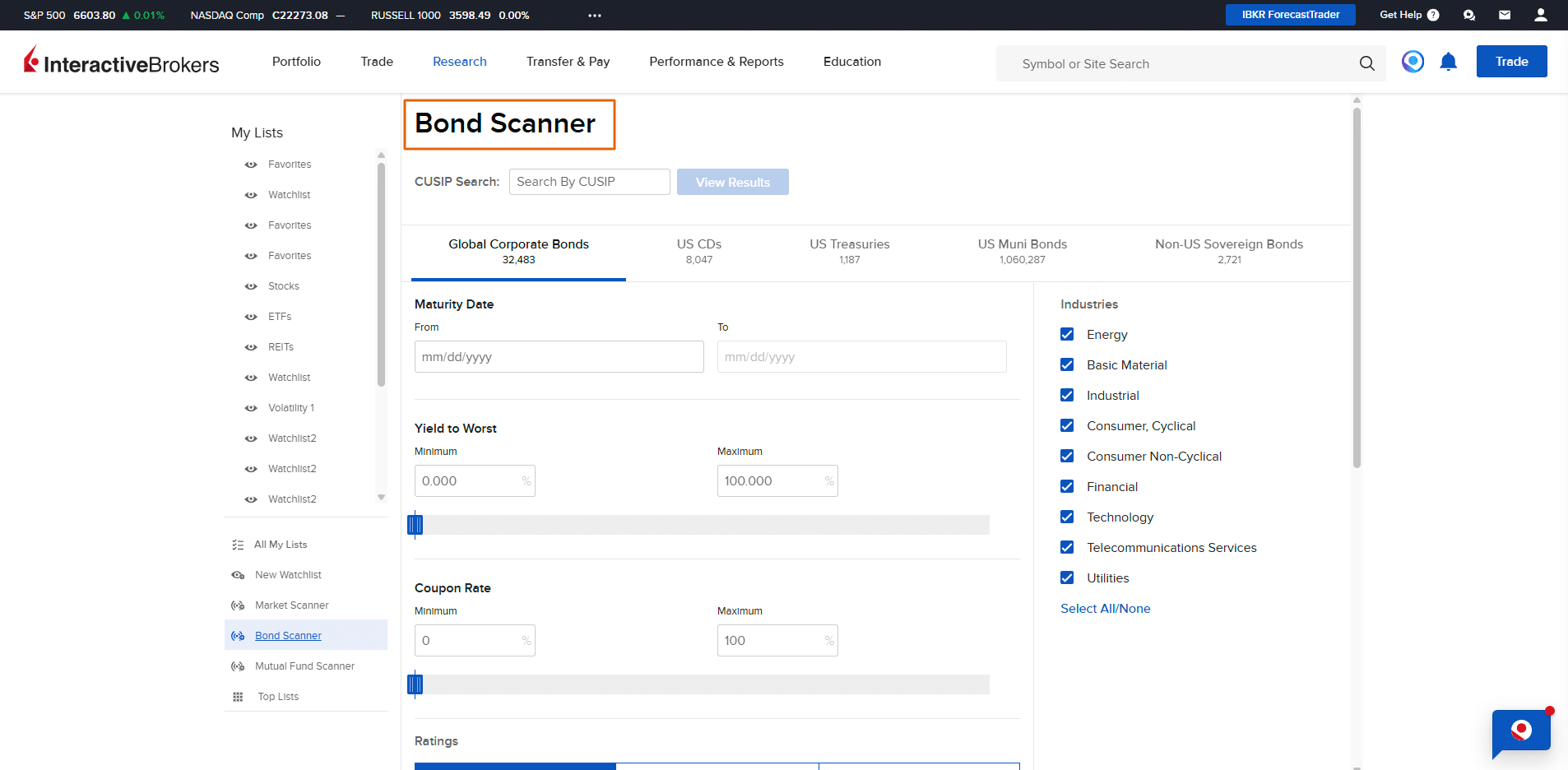Switch to the US Treasuries tab

coord(849,251)
